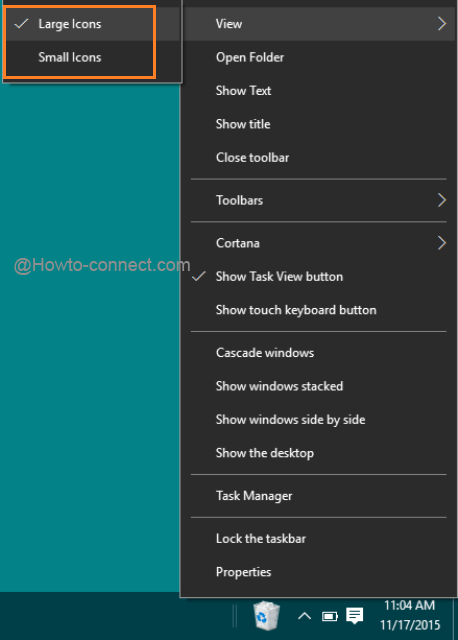Viewport: 458px width, 640px height.
Task: Expand the Cortana submenu
Action: [319, 243]
